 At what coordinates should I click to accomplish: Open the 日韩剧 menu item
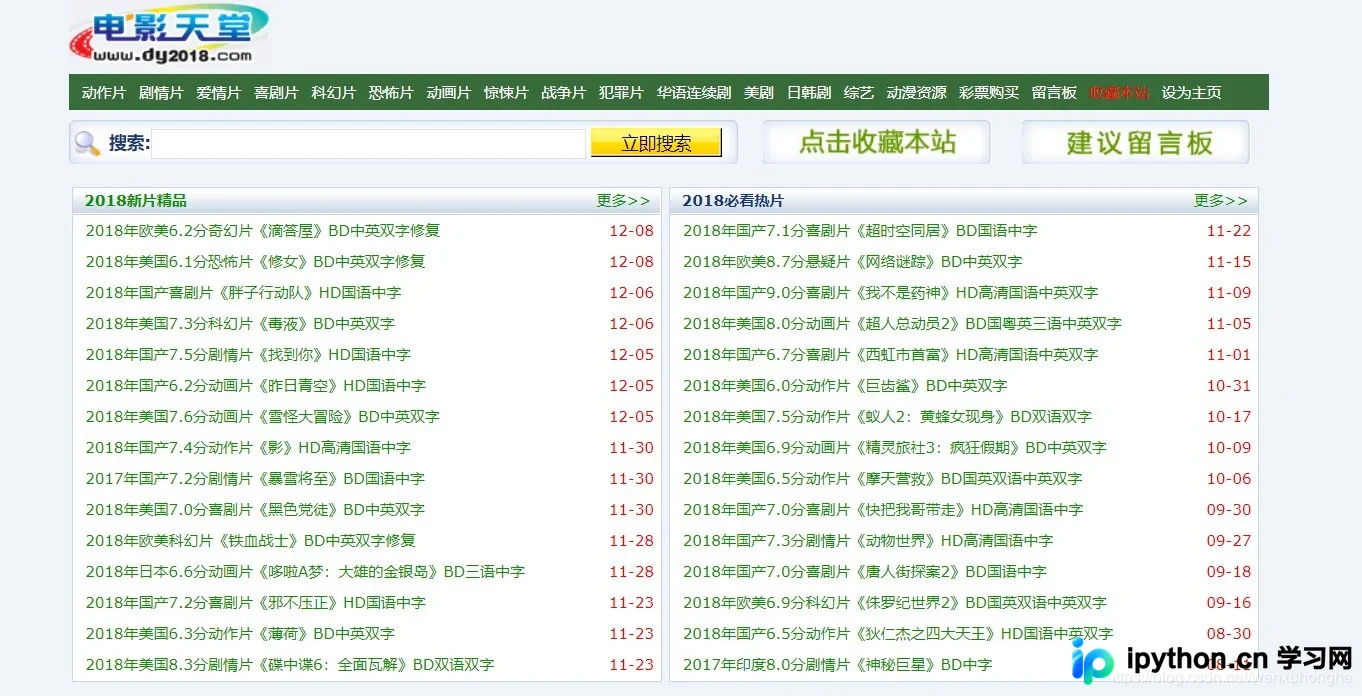[x=809, y=93]
